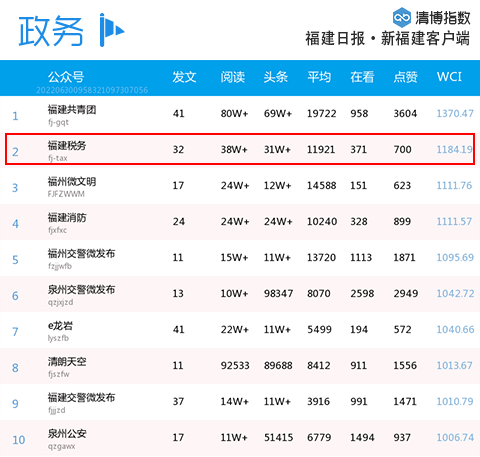Click the lyszfb account ID
The image size is (480, 457).
58,338
